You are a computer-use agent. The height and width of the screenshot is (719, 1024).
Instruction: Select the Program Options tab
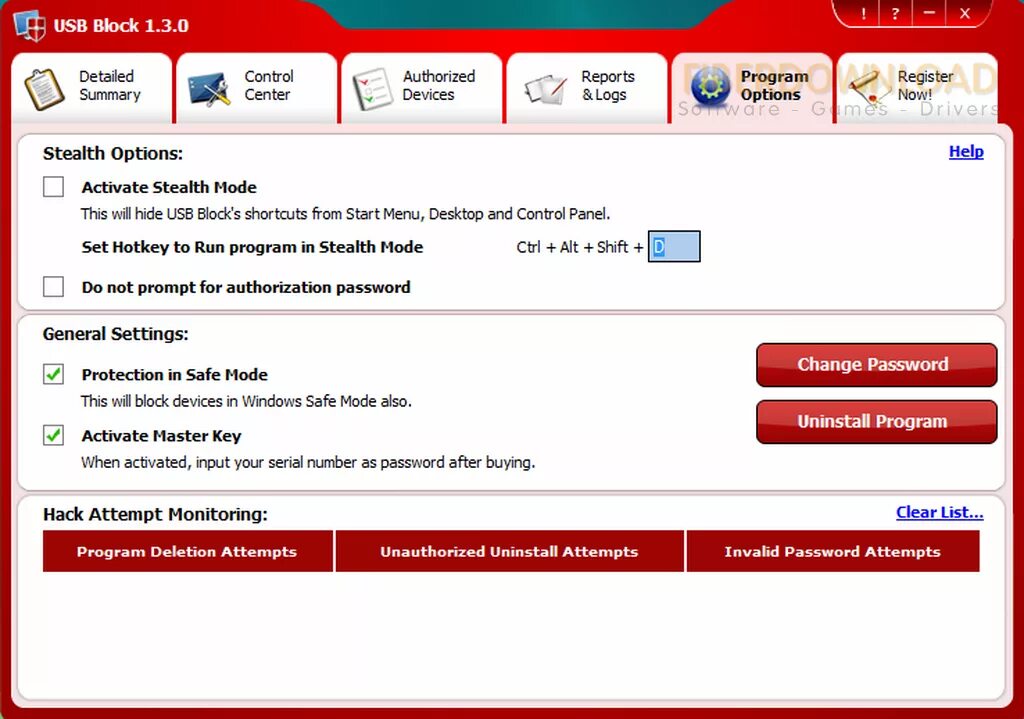752,88
